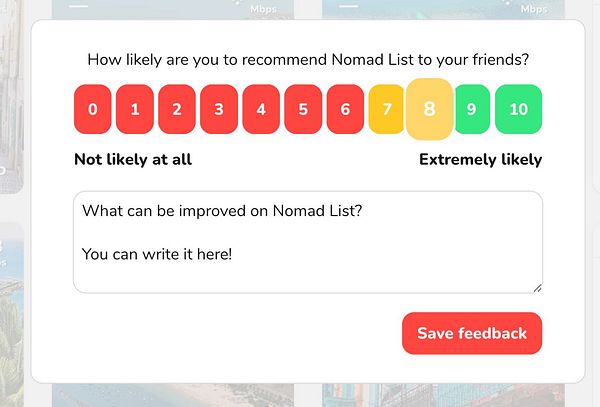Screen dimensions: 600x407
Task: Focus the feedback improvement text box
Action: pyautogui.click(x=308, y=242)
